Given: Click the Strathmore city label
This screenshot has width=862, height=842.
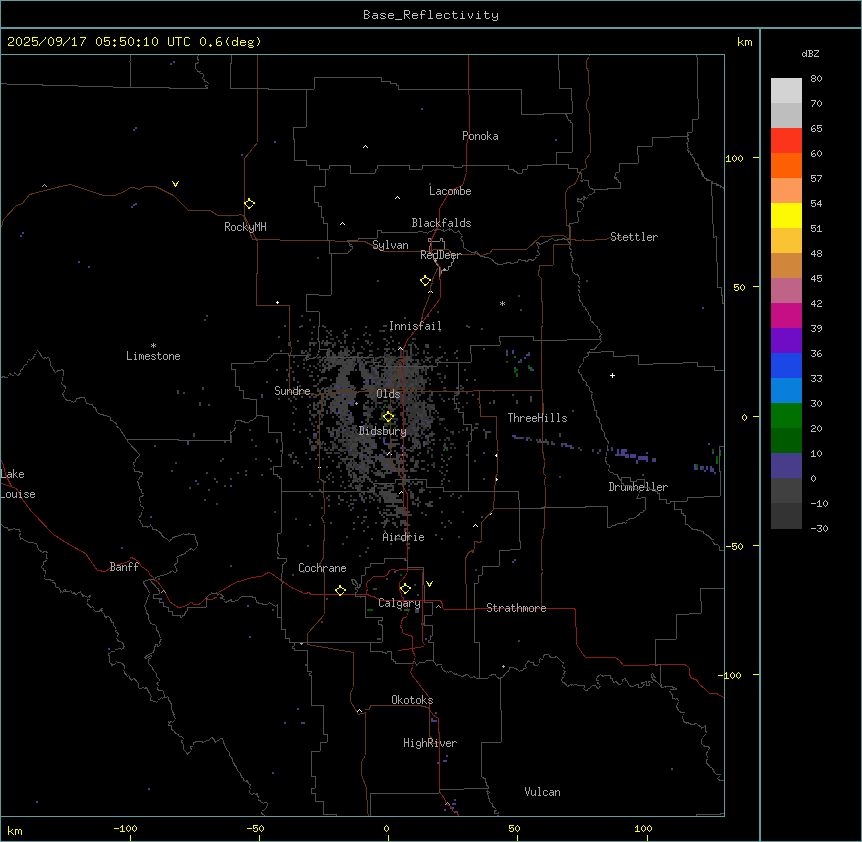Looking at the screenshot, I should [516, 608].
